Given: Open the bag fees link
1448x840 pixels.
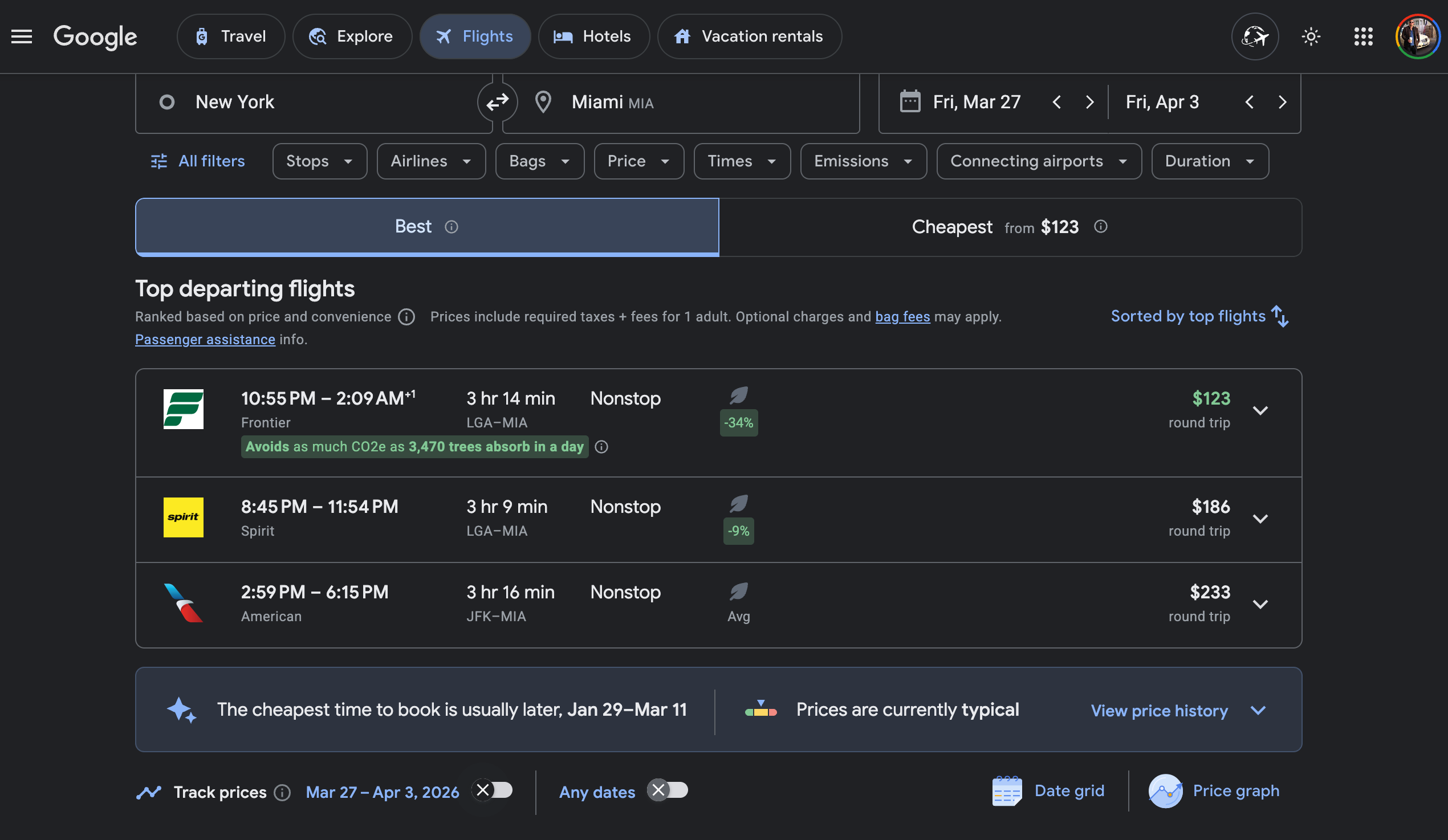Looking at the screenshot, I should pos(902,317).
